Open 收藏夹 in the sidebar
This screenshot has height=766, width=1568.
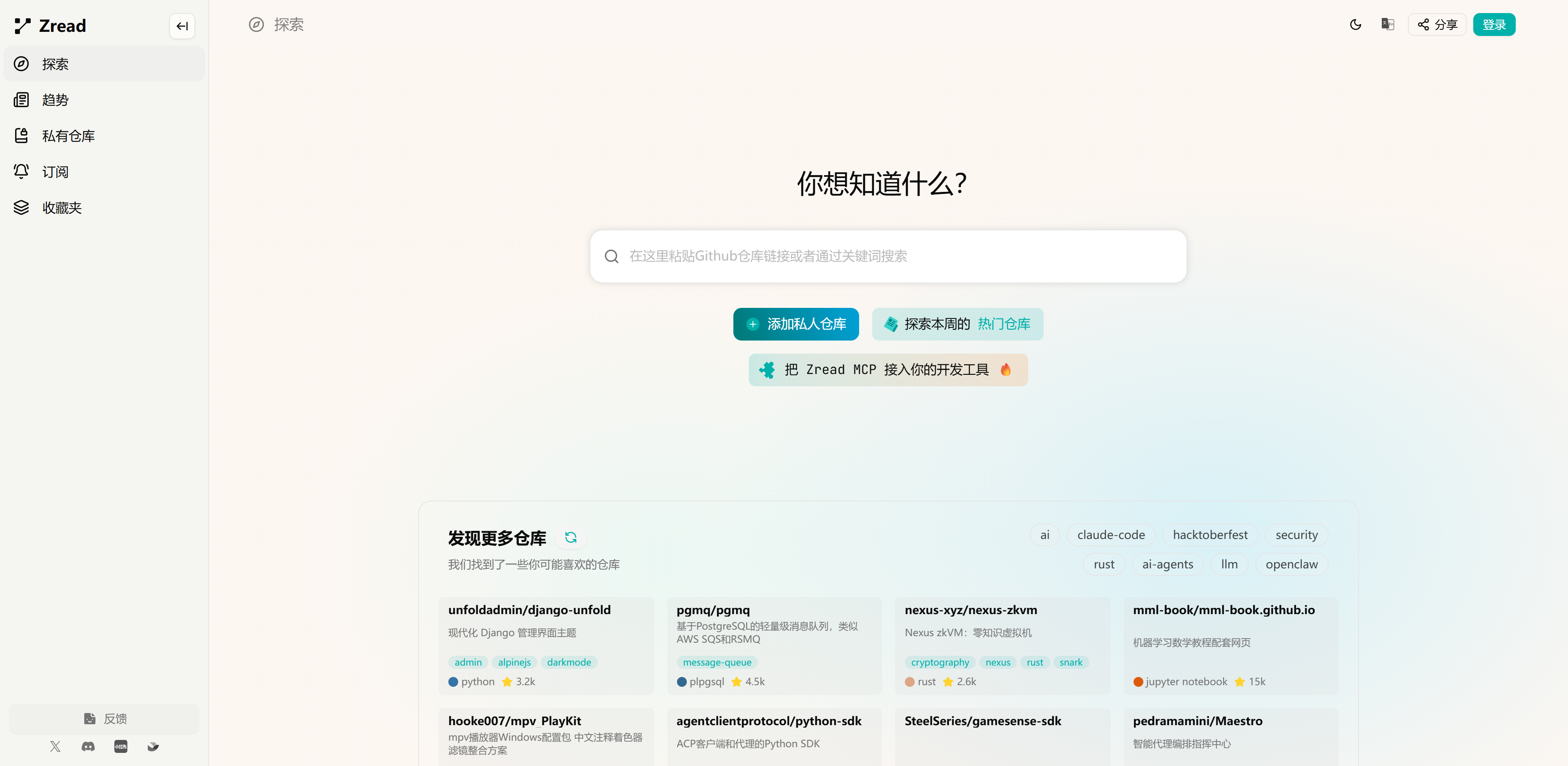coord(62,208)
